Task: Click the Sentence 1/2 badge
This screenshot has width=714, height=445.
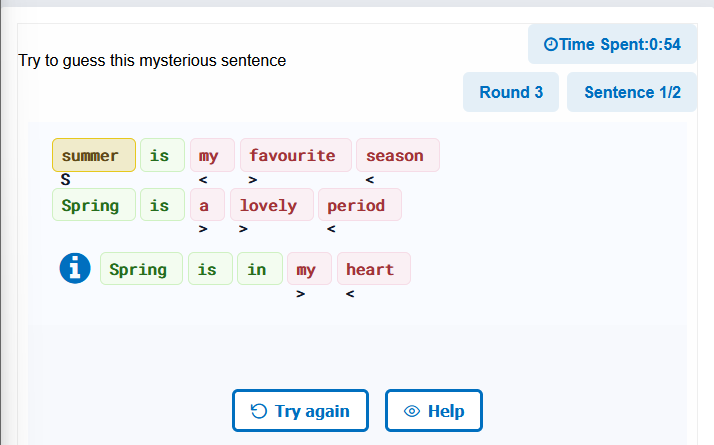Action: pyautogui.click(x=632, y=92)
